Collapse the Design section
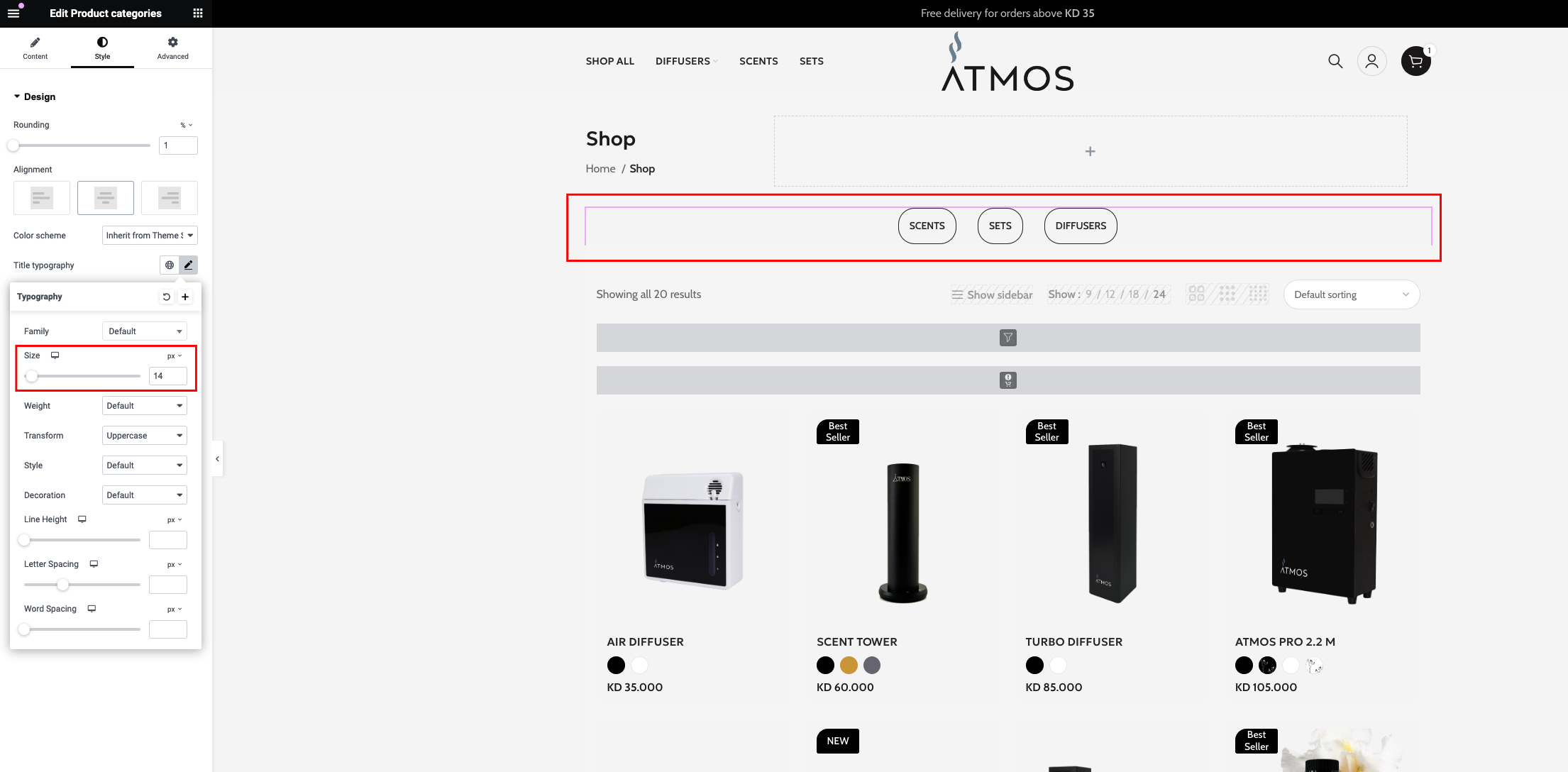The image size is (1568, 772). pos(34,96)
